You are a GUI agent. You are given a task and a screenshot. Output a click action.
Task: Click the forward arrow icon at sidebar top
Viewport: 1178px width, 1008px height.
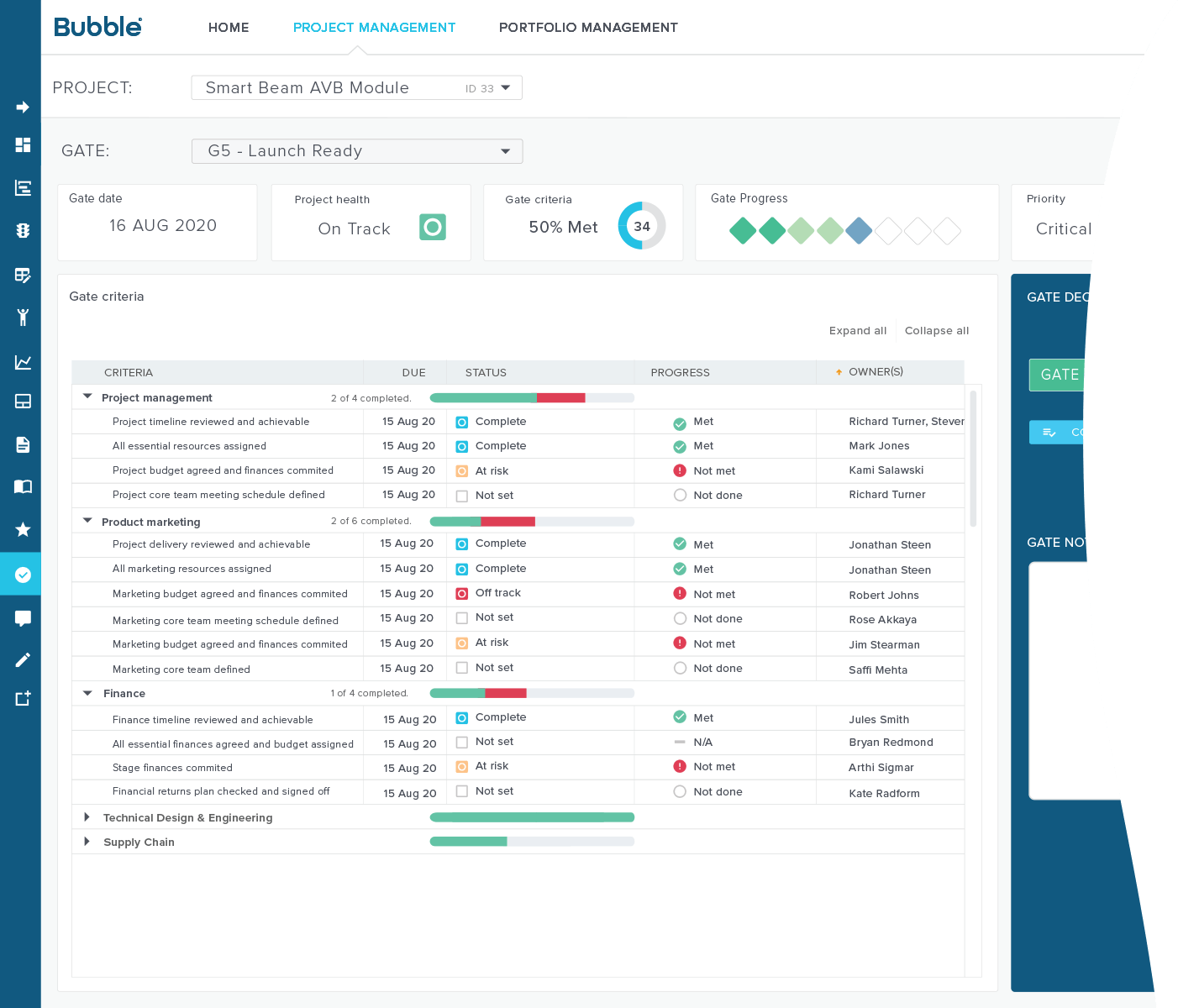point(21,107)
